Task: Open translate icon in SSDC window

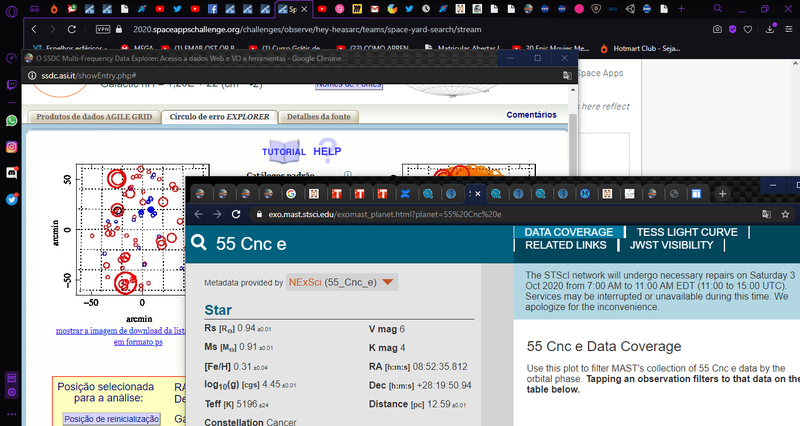Action: [x=567, y=76]
